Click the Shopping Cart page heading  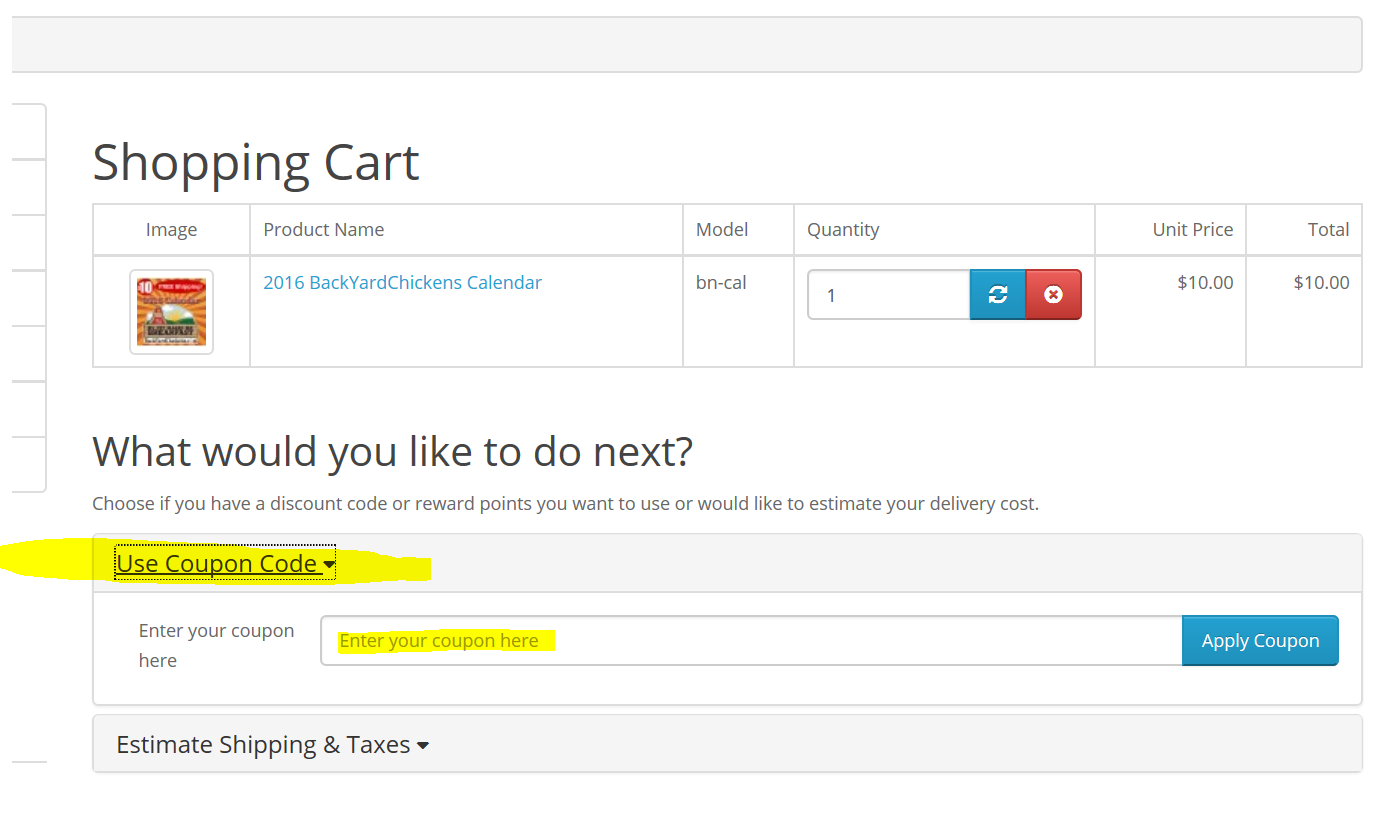click(x=256, y=163)
